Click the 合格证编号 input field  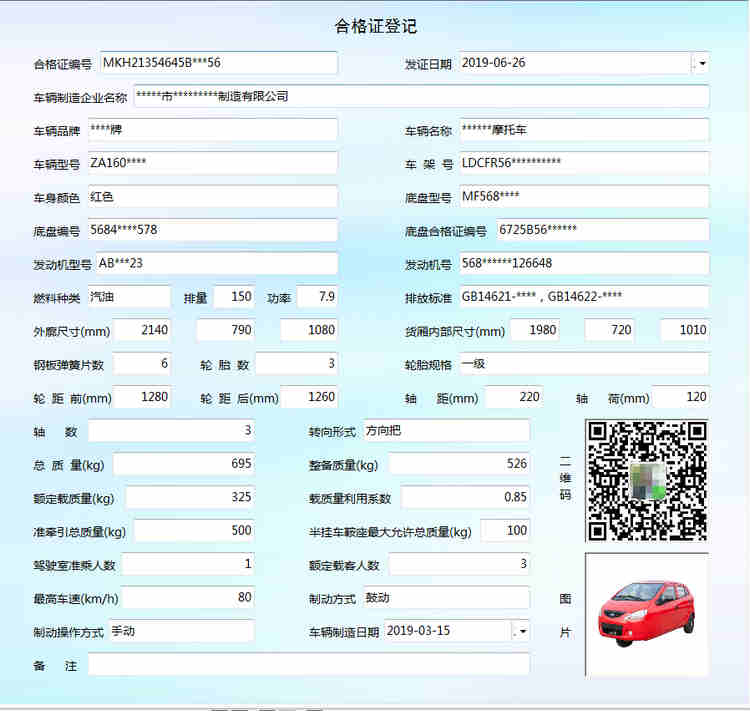click(219, 63)
